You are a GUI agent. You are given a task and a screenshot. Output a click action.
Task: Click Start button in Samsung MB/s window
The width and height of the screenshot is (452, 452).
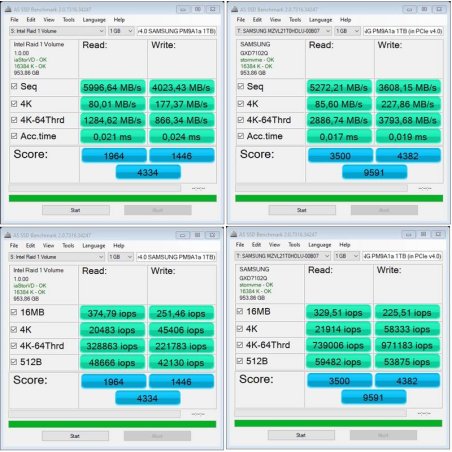(x=302, y=210)
